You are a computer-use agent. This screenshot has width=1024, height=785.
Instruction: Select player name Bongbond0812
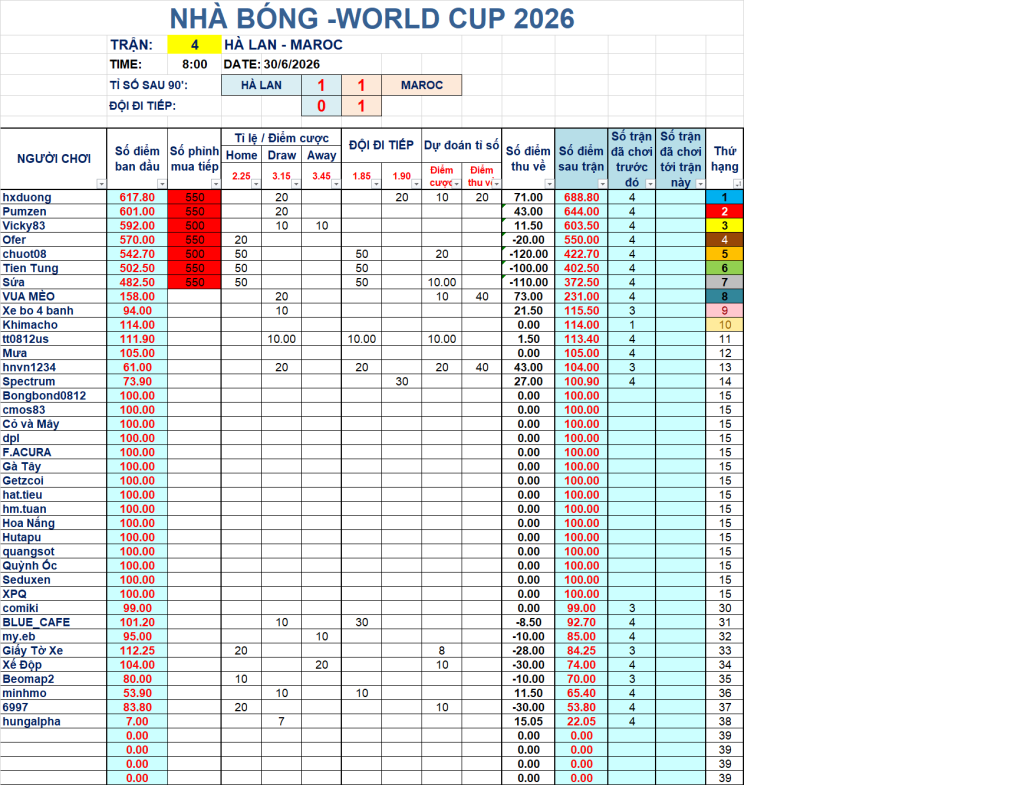(x=44, y=396)
